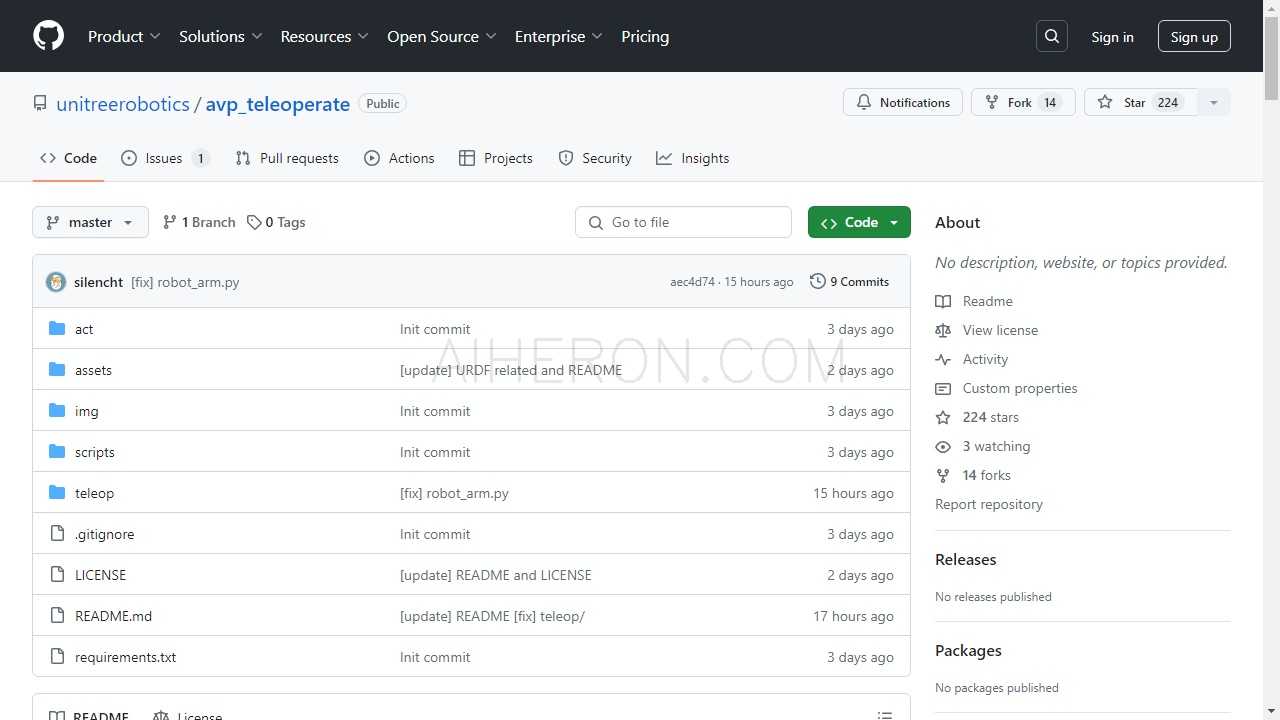
Task: Click the README.md file icon
Action: coord(57,616)
